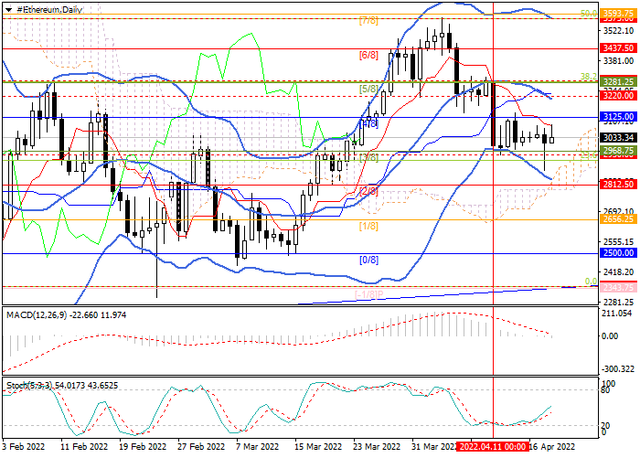Click the 11 Feb 2022 date label
Image resolution: width=640 pixels, height=457 pixels.
(84, 446)
